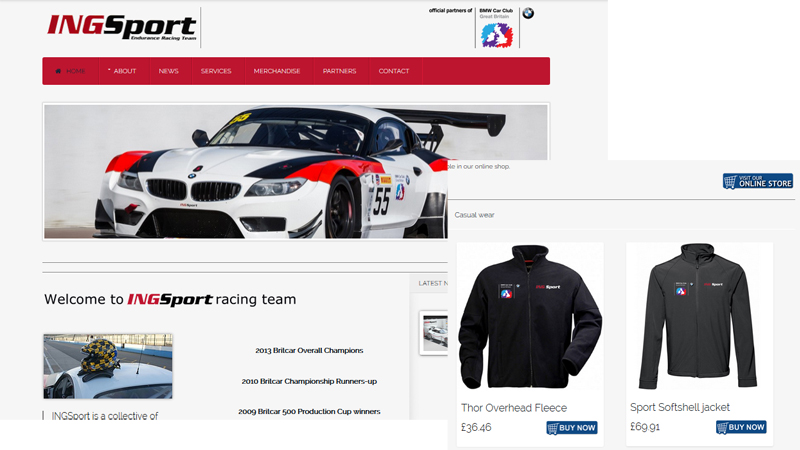Click the official partners of label
800x450 pixels.
pos(451,10)
